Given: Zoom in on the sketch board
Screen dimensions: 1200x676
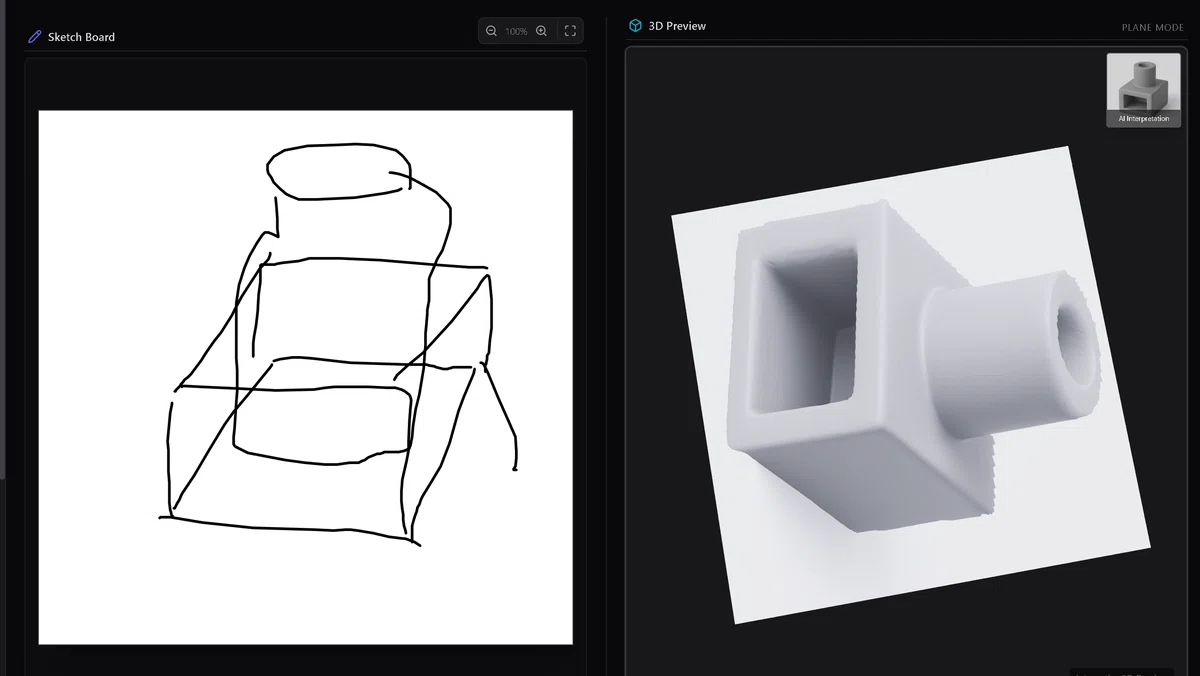Looking at the screenshot, I should click(541, 31).
